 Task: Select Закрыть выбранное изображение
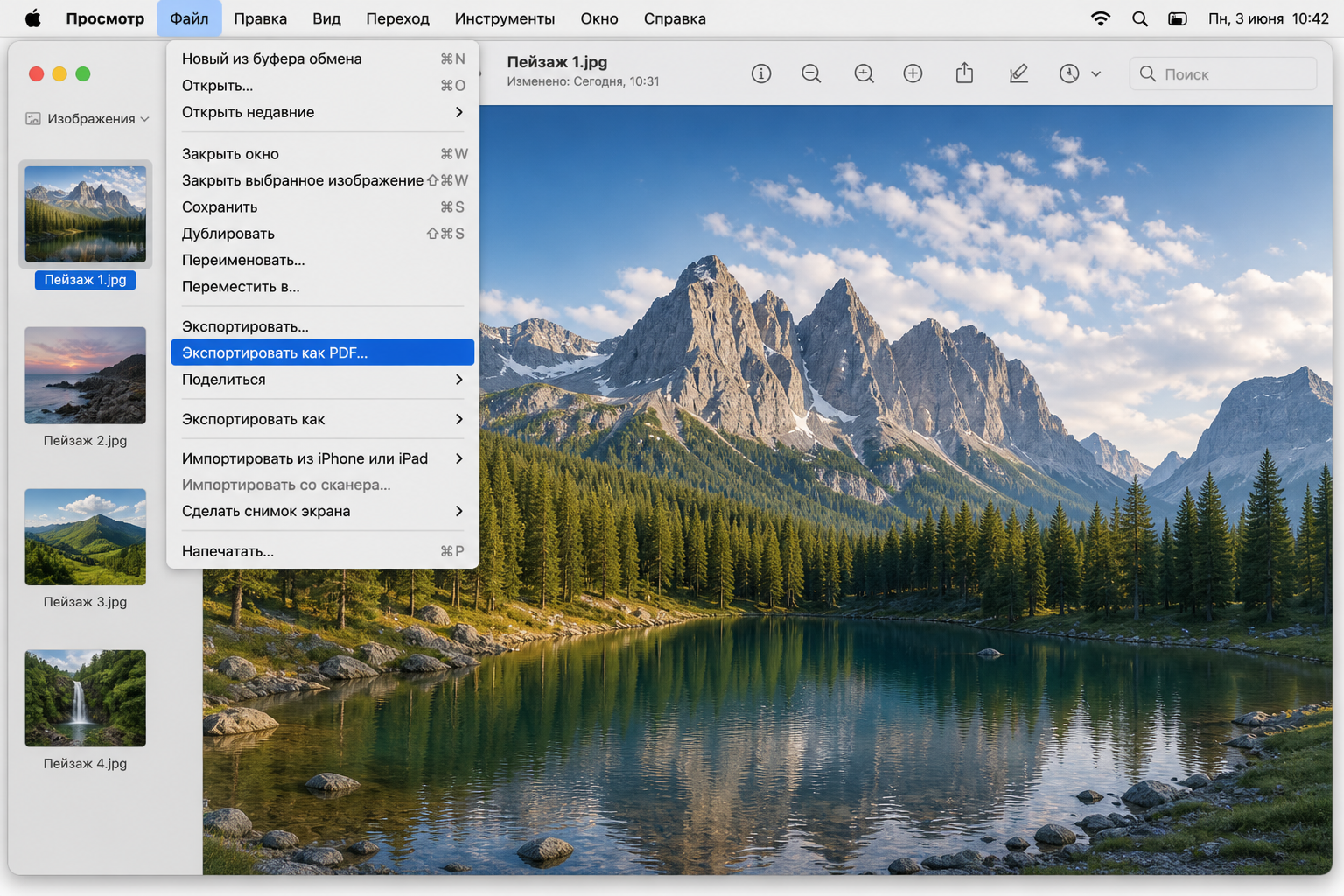click(x=323, y=180)
